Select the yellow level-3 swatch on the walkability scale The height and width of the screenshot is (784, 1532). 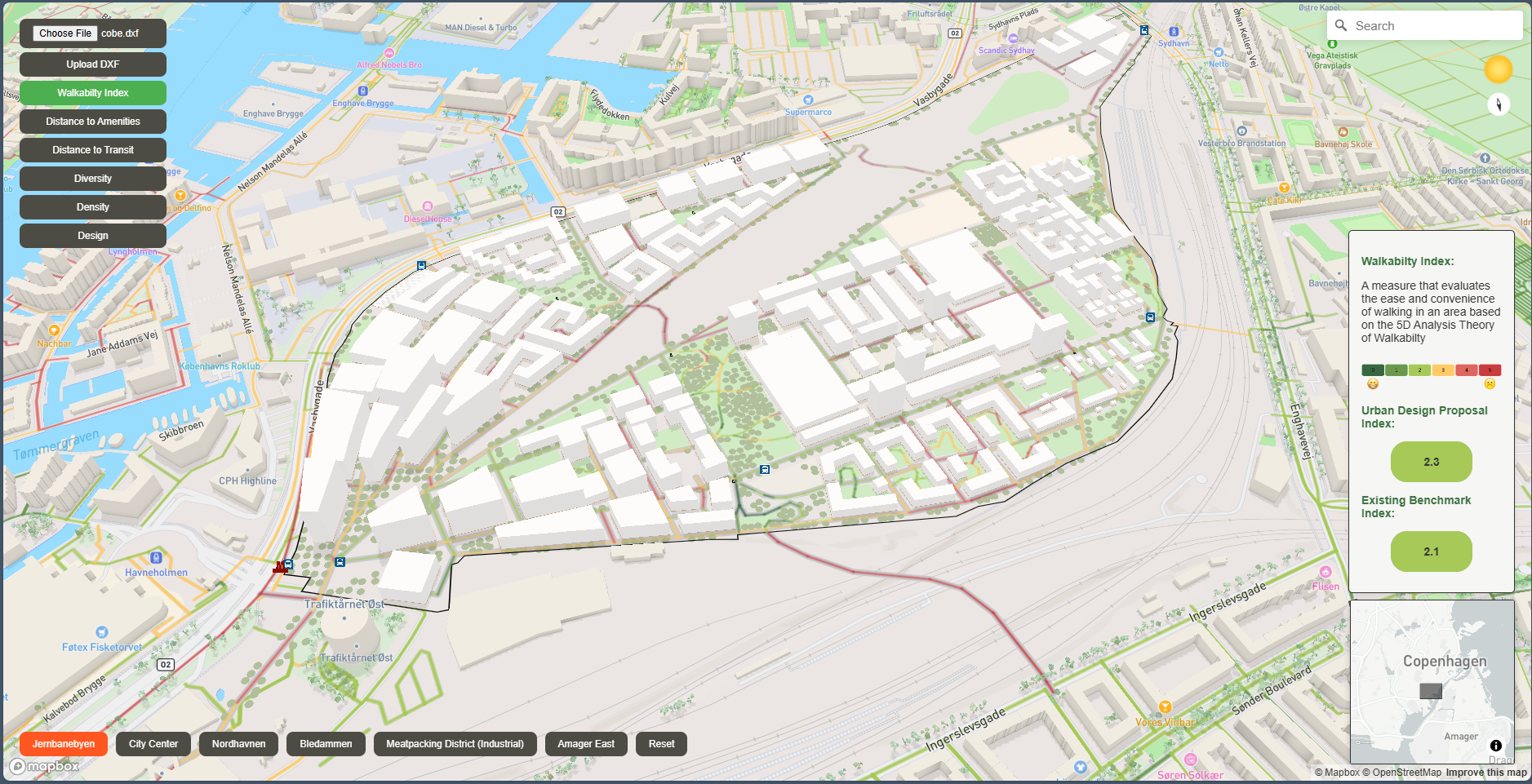tap(1443, 370)
